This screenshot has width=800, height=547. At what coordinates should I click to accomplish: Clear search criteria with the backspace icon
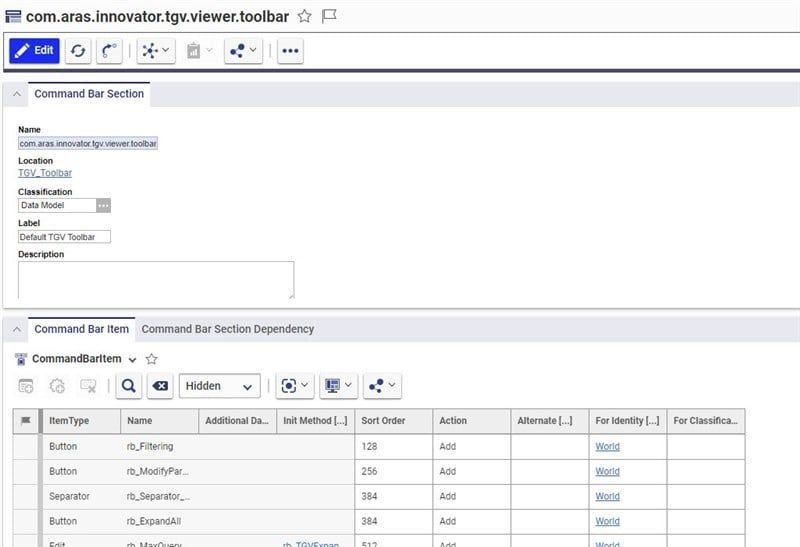click(159, 386)
